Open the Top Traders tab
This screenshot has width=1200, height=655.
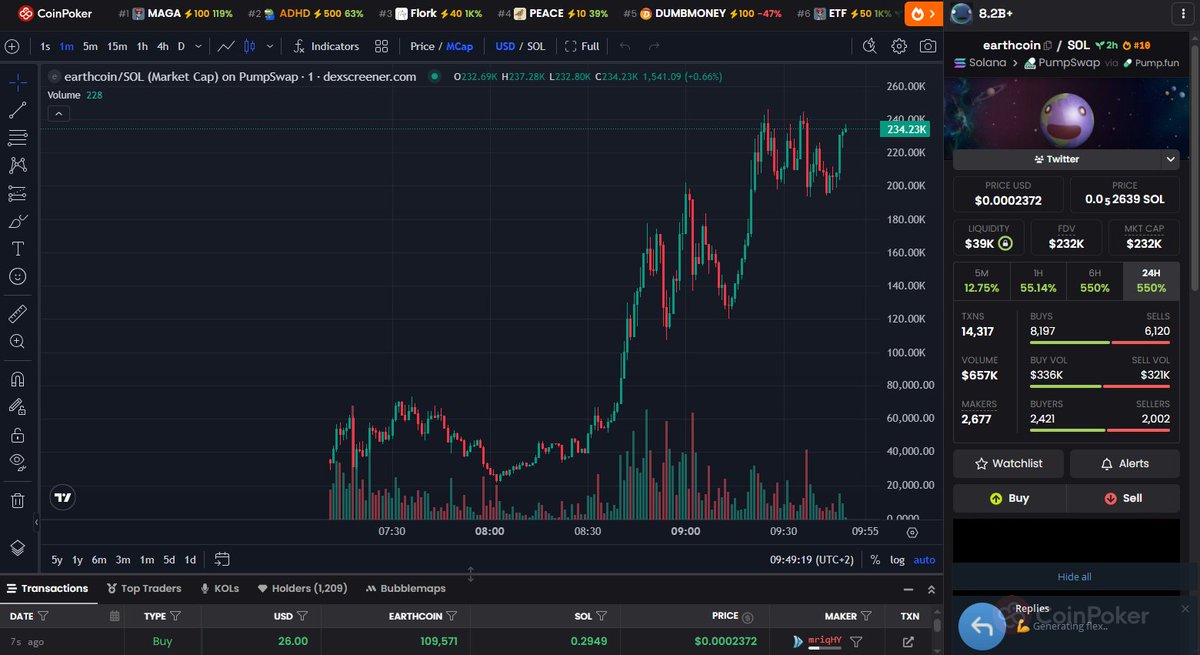tap(144, 589)
